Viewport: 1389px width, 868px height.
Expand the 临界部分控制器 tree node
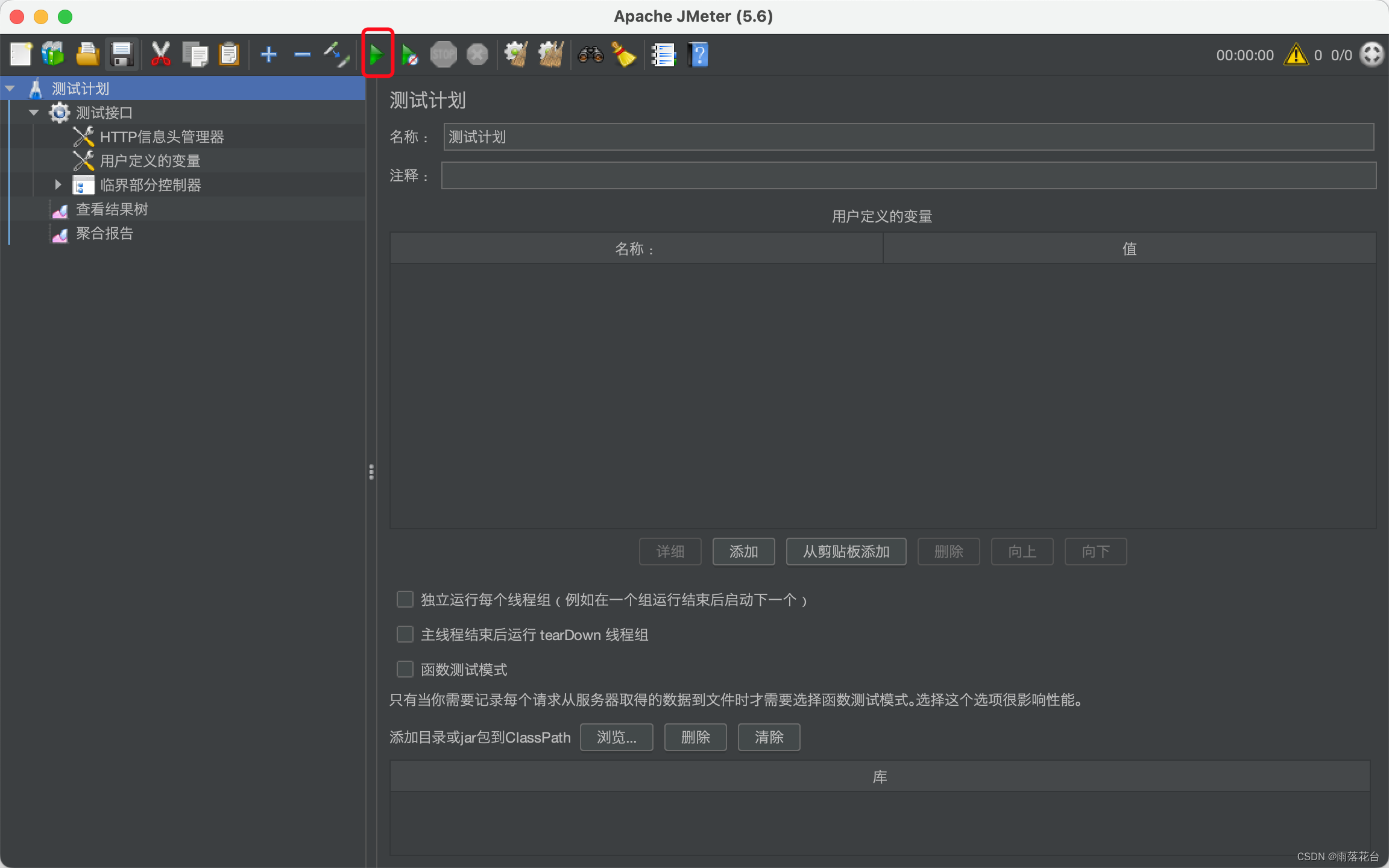58,184
